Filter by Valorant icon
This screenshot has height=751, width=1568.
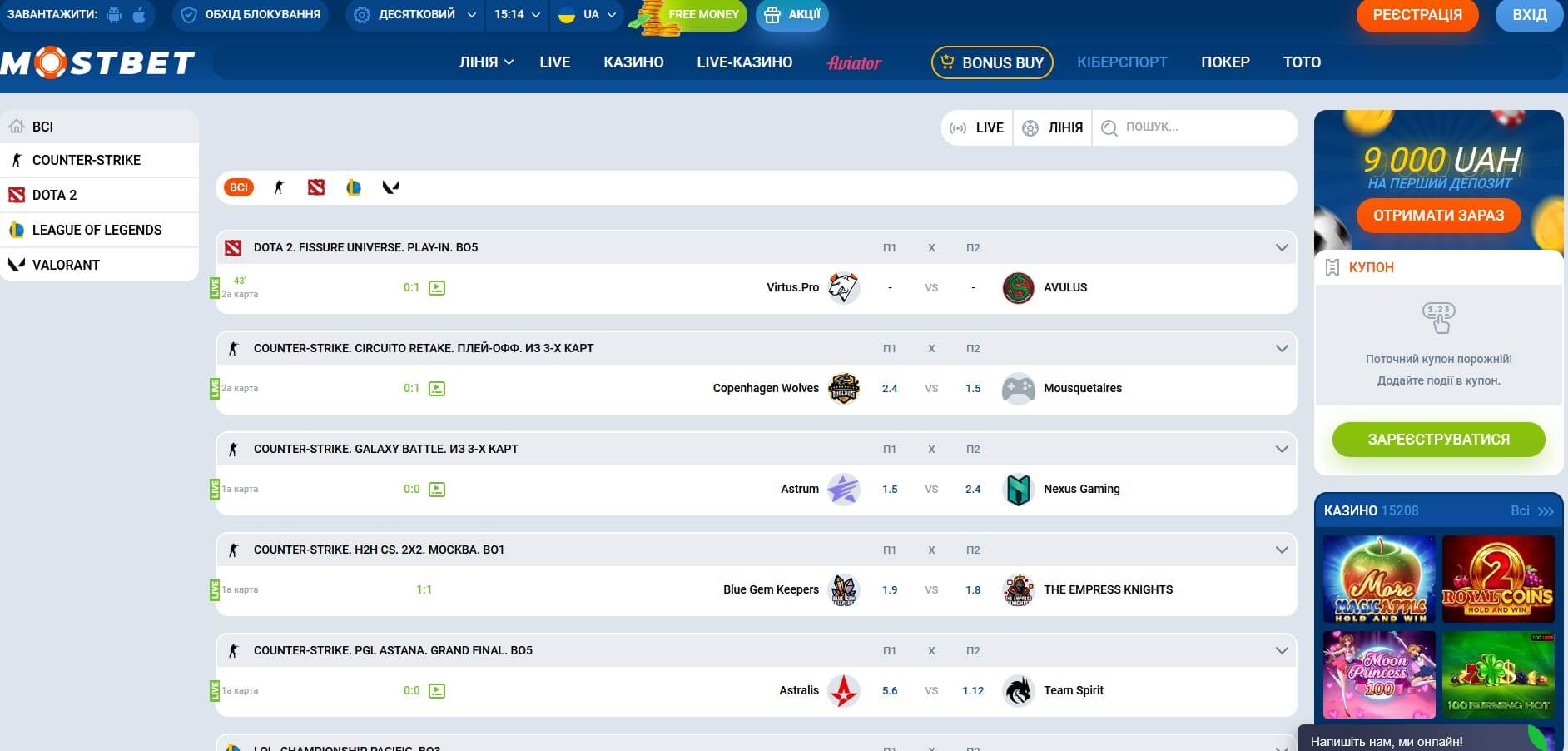[391, 187]
